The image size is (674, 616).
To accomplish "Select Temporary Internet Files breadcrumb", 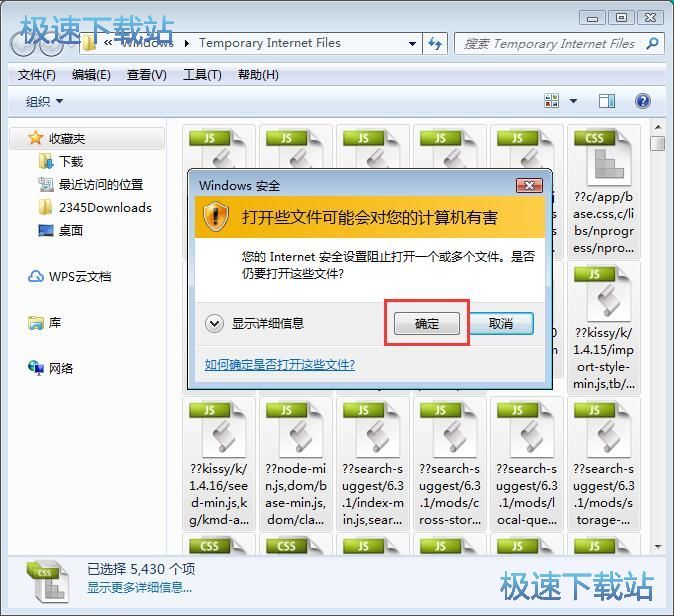I will [x=270, y=43].
